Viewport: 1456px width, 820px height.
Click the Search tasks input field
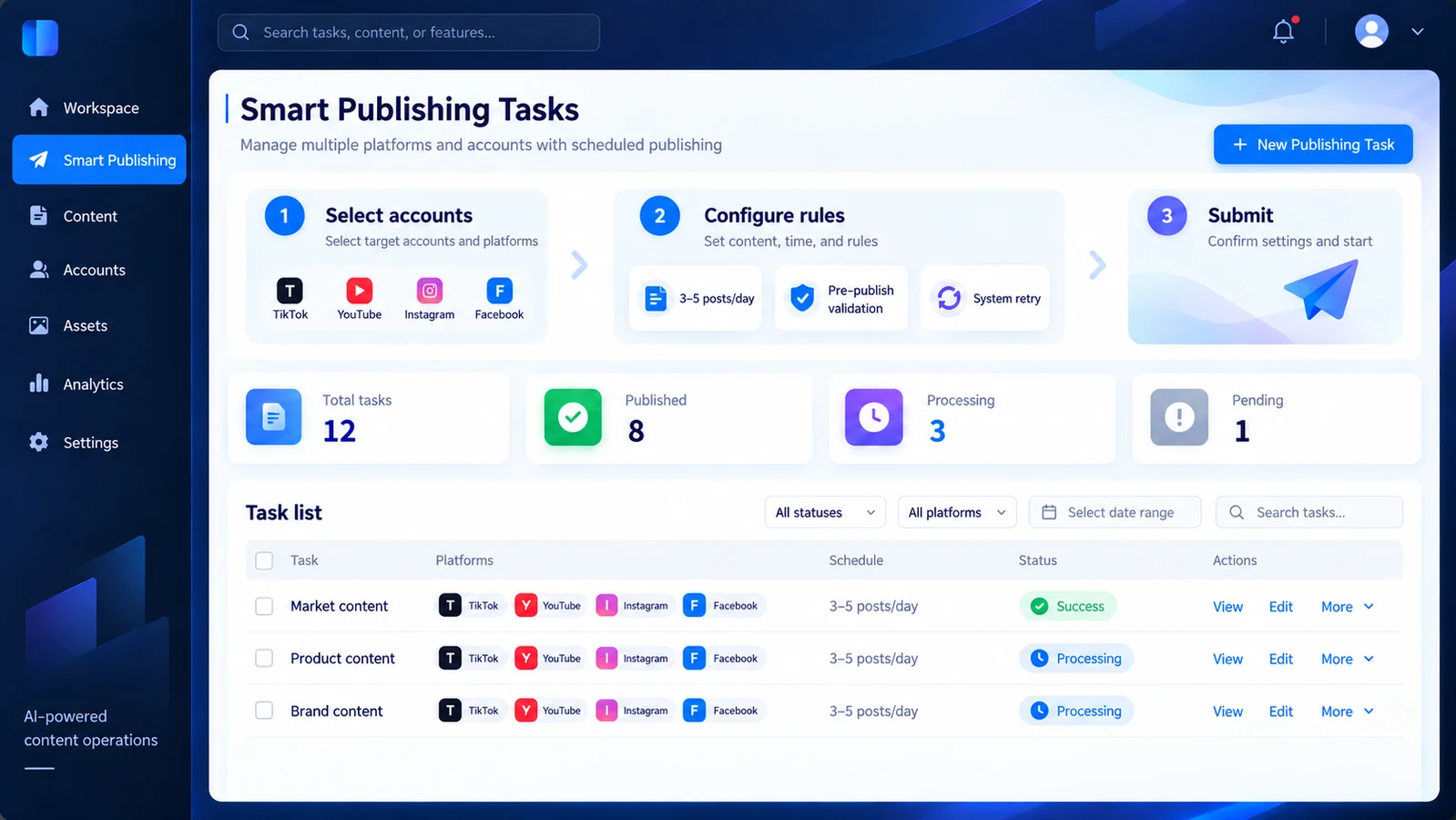click(1309, 512)
